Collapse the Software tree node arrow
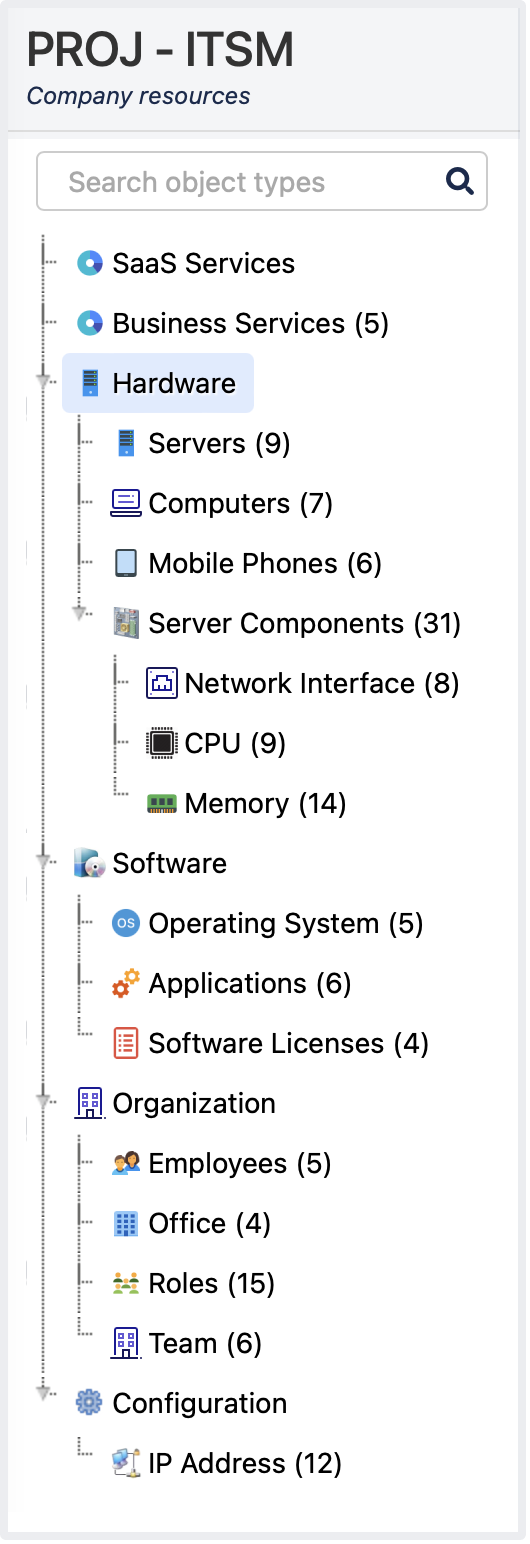Screen dimensions: 530x1544 pos(44,860)
